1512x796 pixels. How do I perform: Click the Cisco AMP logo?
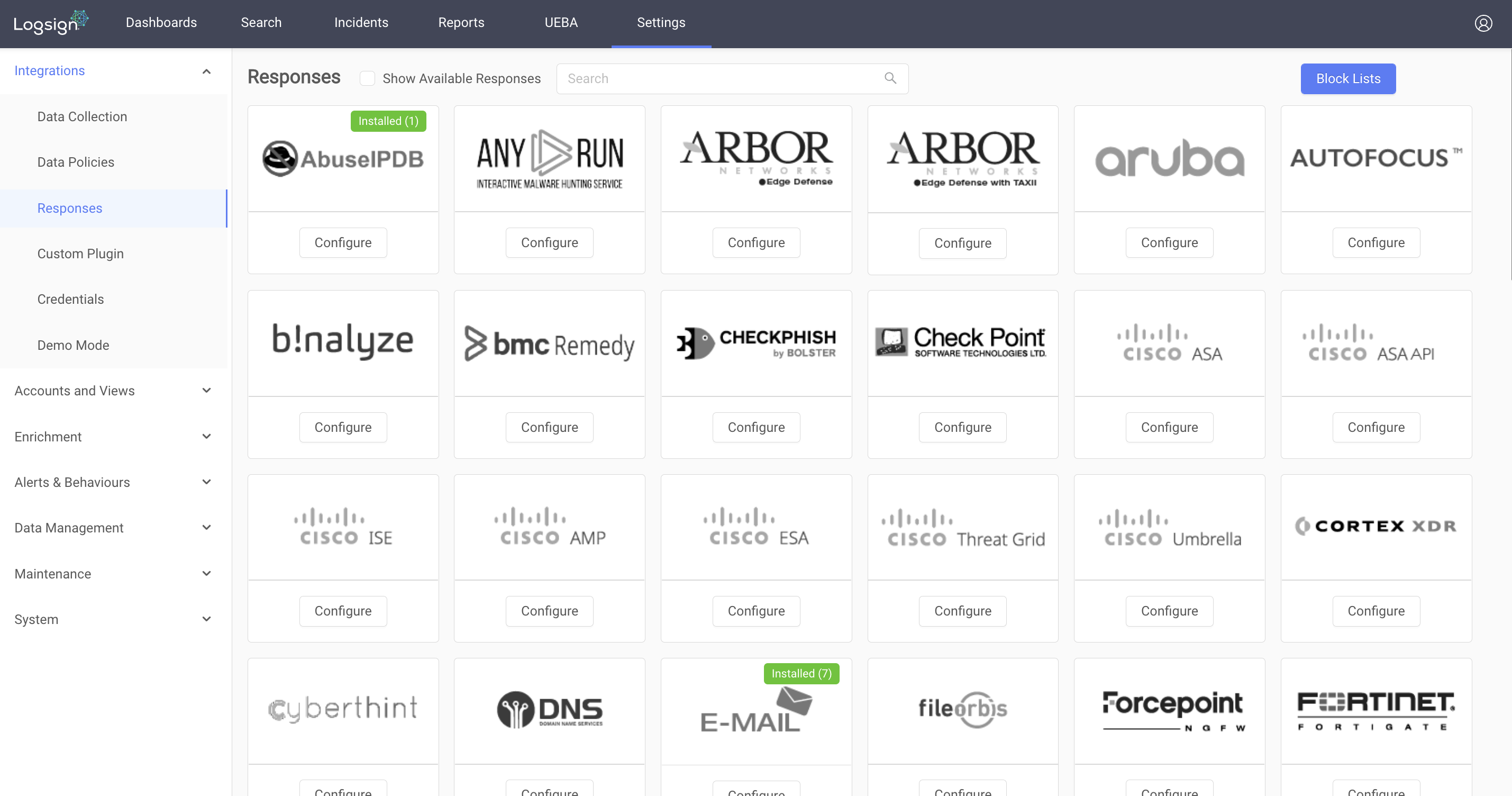click(549, 527)
